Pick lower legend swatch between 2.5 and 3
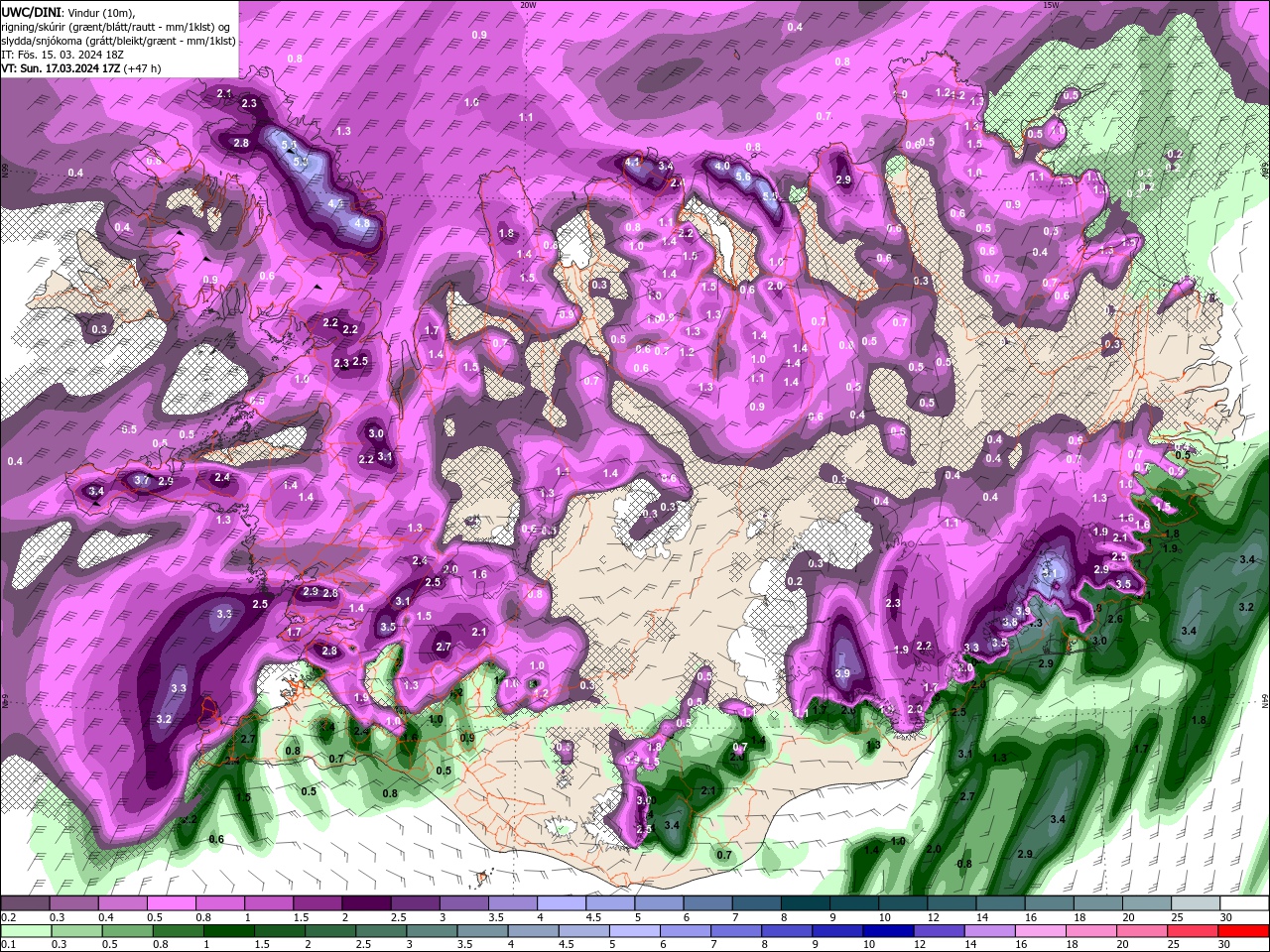Viewport: 1270px width, 952px height. pyautogui.click(x=381, y=931)
